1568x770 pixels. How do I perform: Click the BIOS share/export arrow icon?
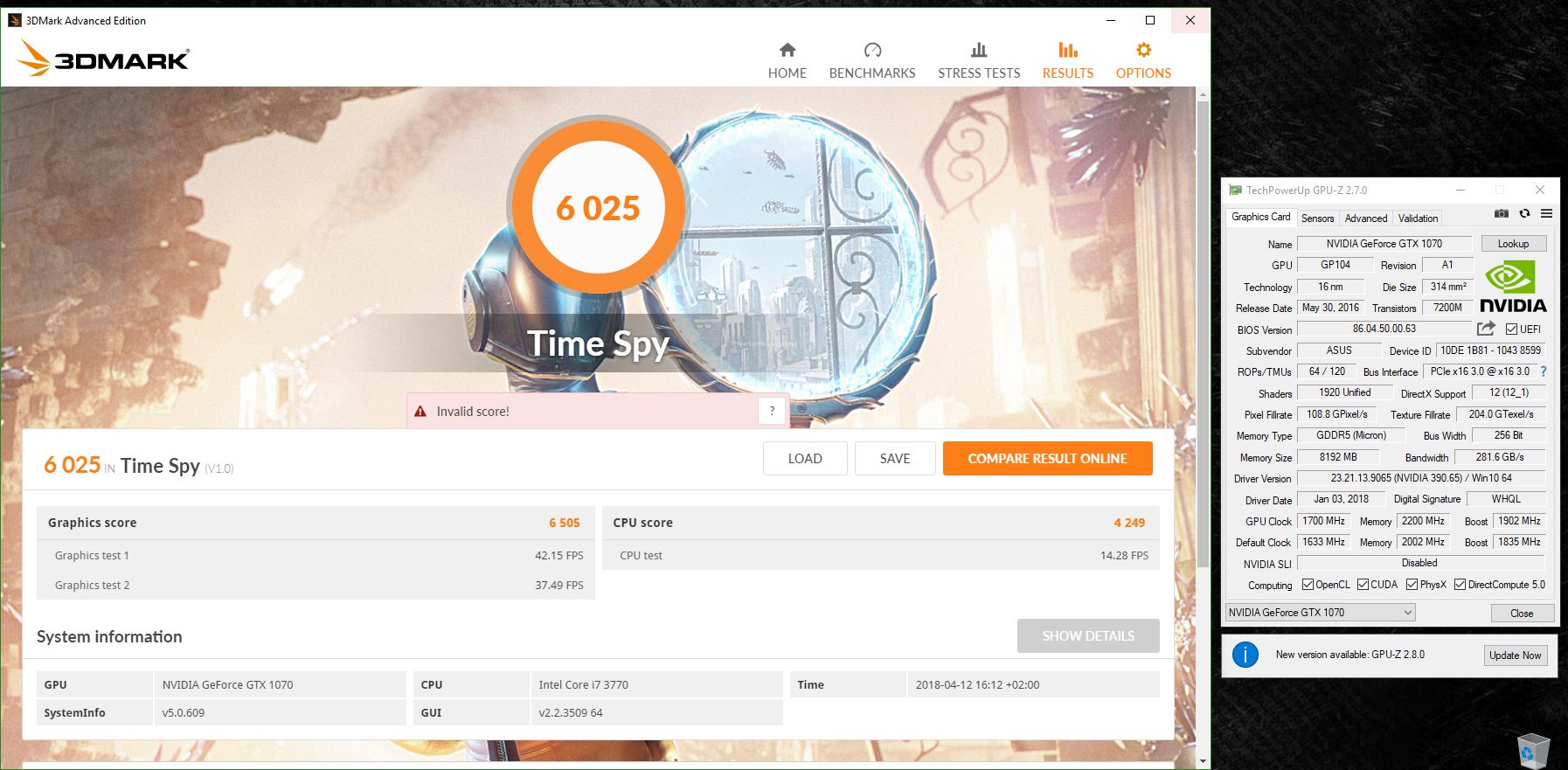tap(1486, 329)
